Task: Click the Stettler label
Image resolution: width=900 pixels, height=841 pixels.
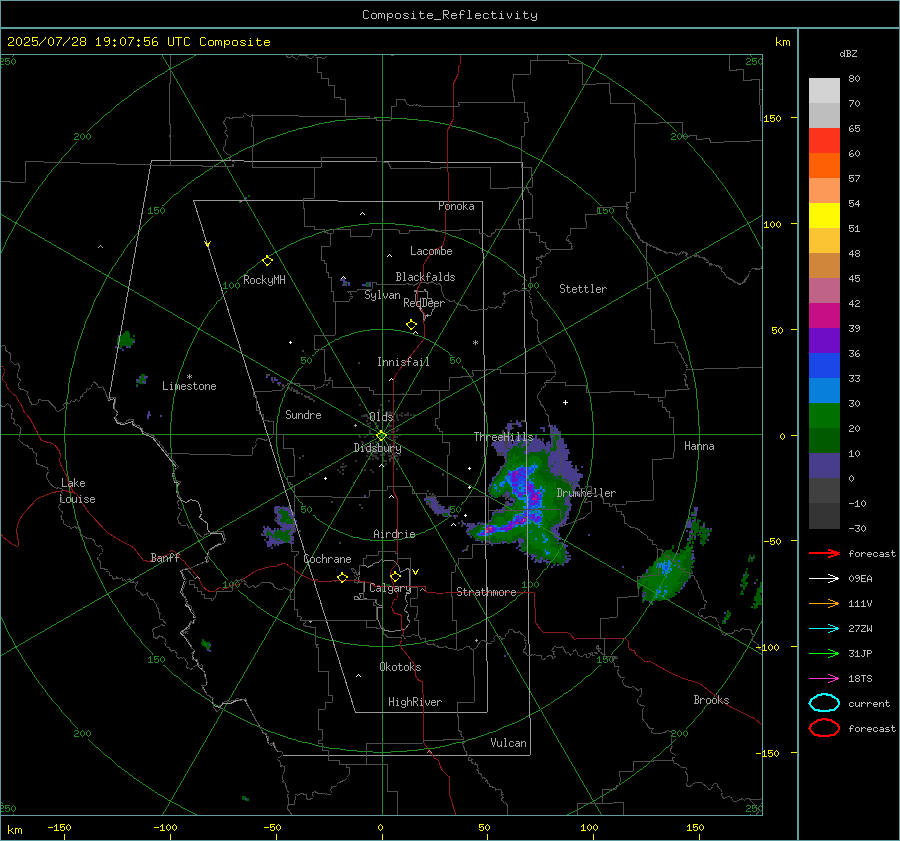Action: pos(583,289)
